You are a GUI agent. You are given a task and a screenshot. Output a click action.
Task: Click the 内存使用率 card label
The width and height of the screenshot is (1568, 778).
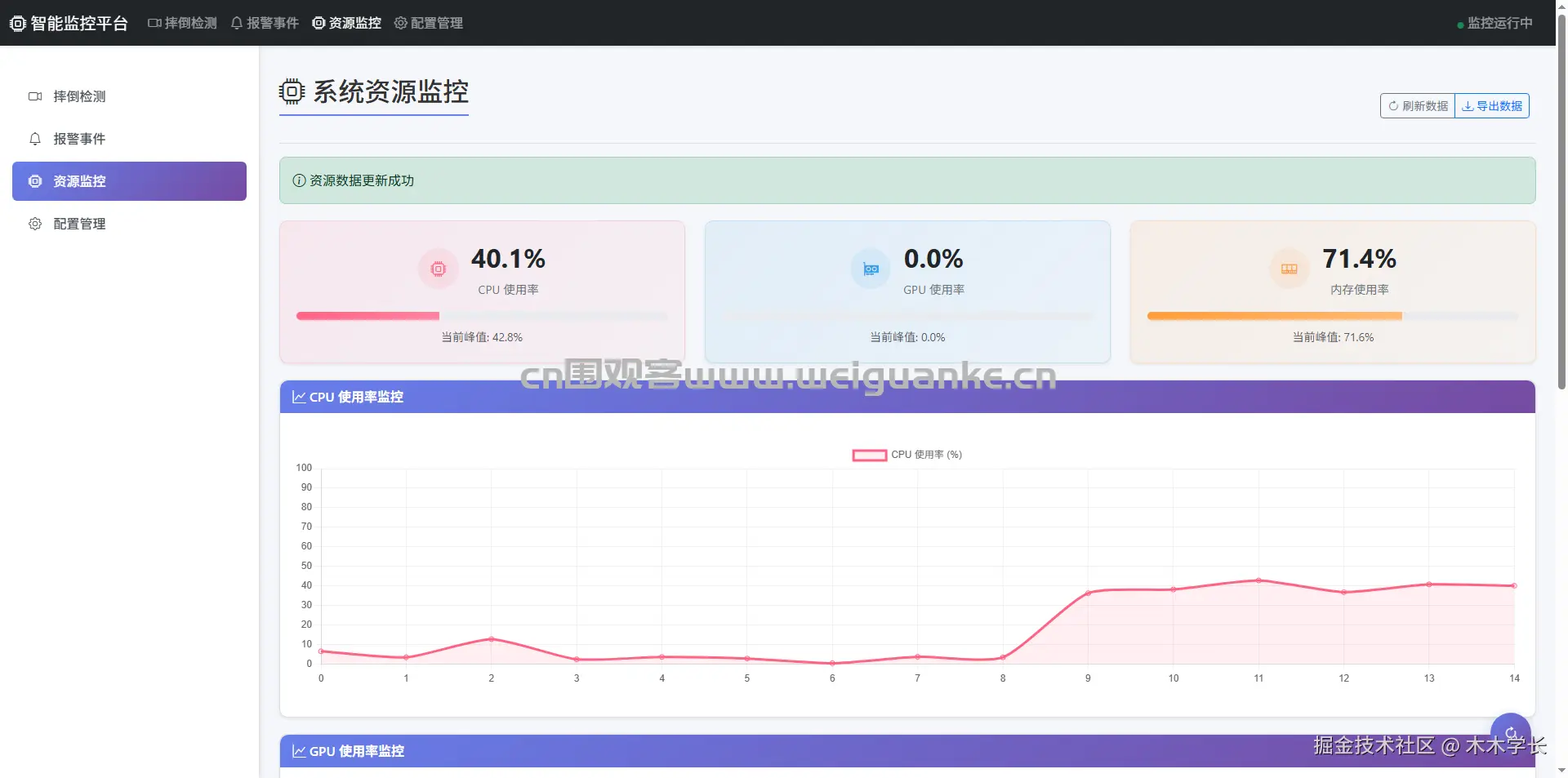pos(1359,290)
